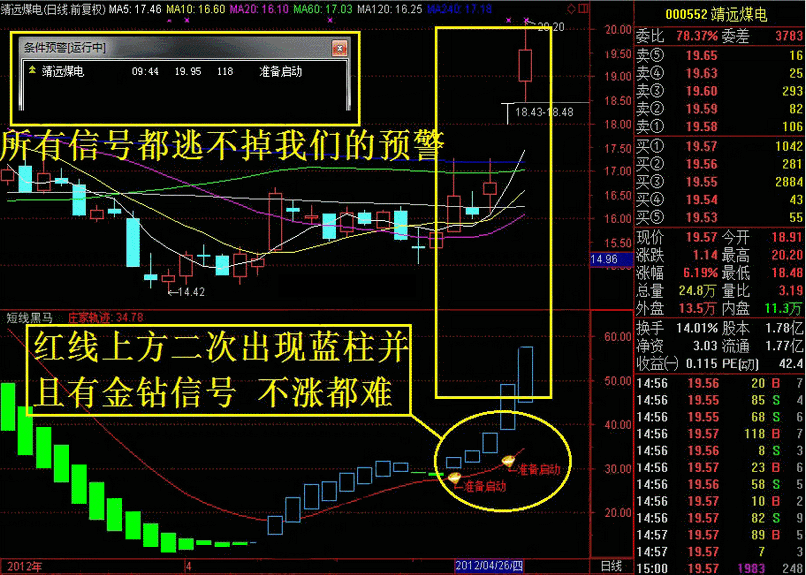
Task: Click 庄家轨迹: 34.78 indicator value
Action: coord(106,318)
